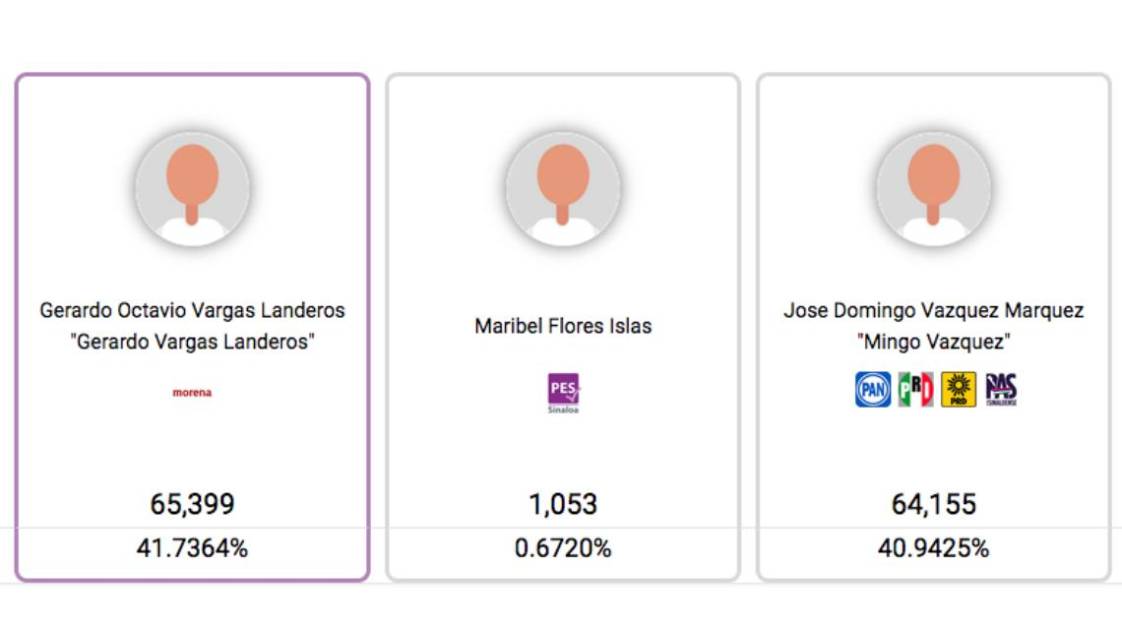Image resolution: width=1122 pixels, height=630 pixels.
Task: Select the 1,053 vote count
Action: (563, 503)
